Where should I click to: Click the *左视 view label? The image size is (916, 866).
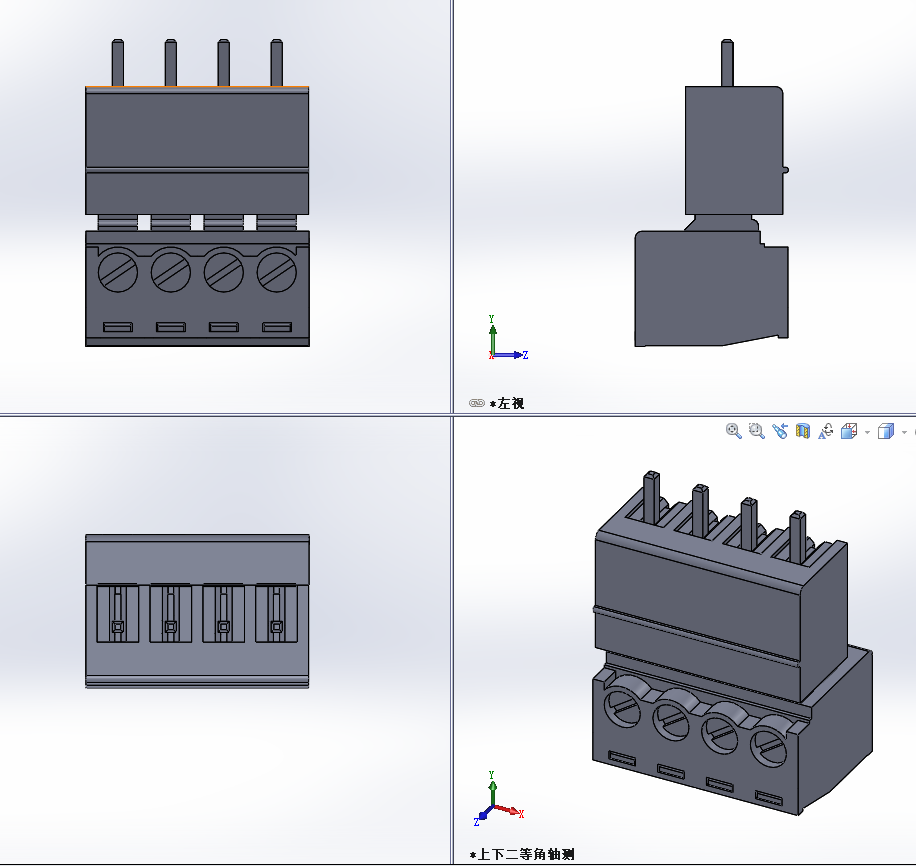(x=507, y=403)
